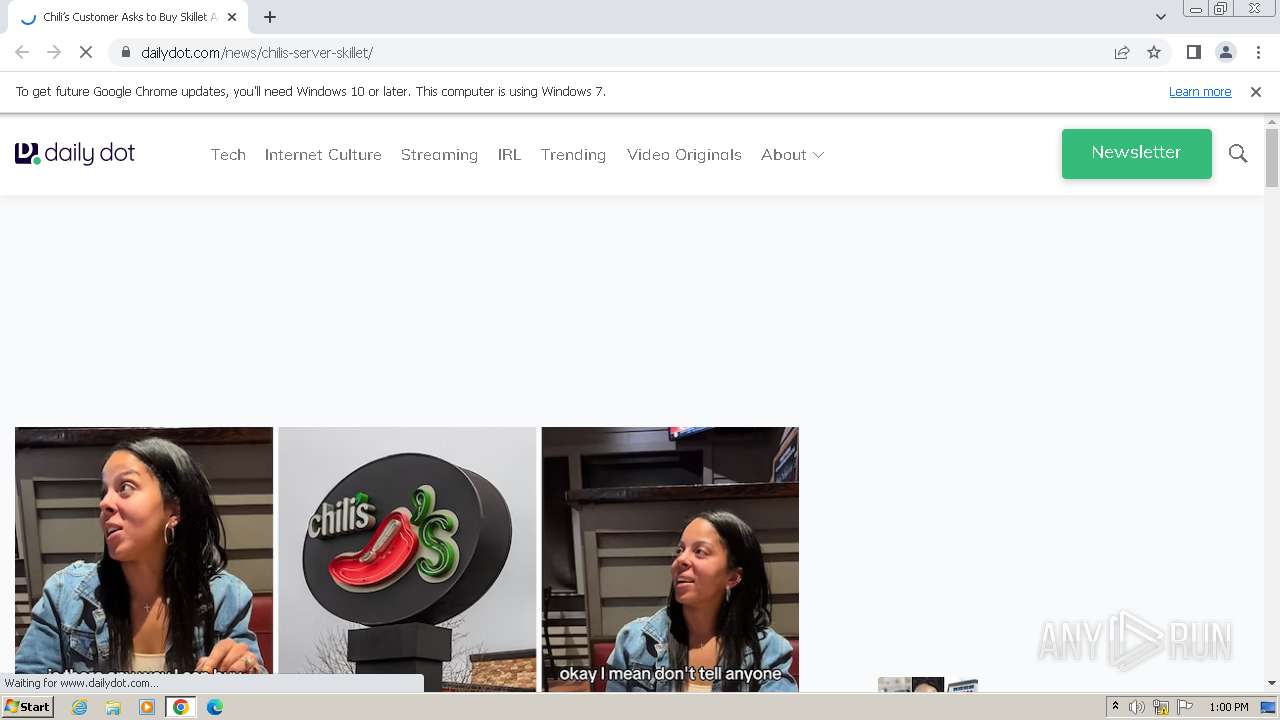This screenshot has width=1280, height=720.
Task: Open the Chrome three-dot menu
Action: pos(1258,52)
